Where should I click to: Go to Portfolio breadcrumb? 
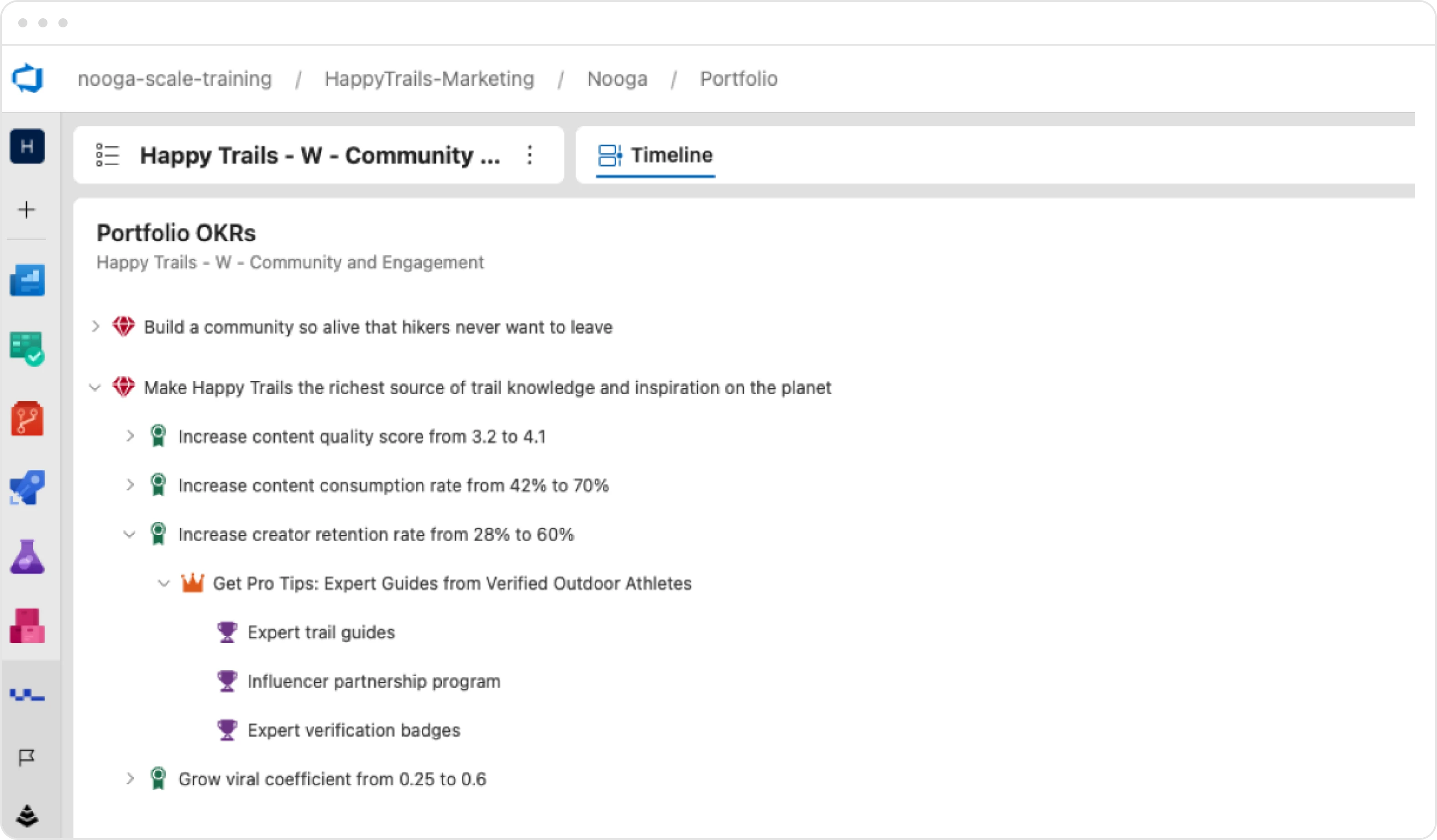pos(739,79)
